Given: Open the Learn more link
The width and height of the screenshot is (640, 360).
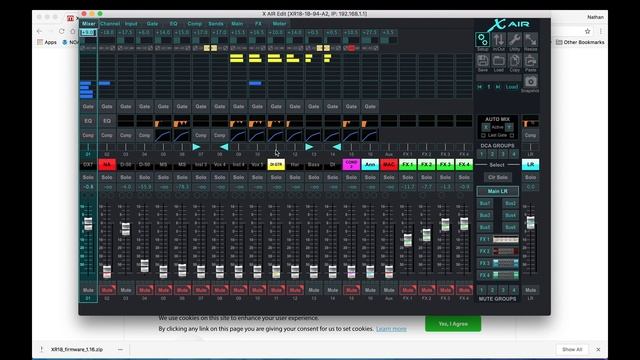Looking at the screenshot, I should click(391, 329).
